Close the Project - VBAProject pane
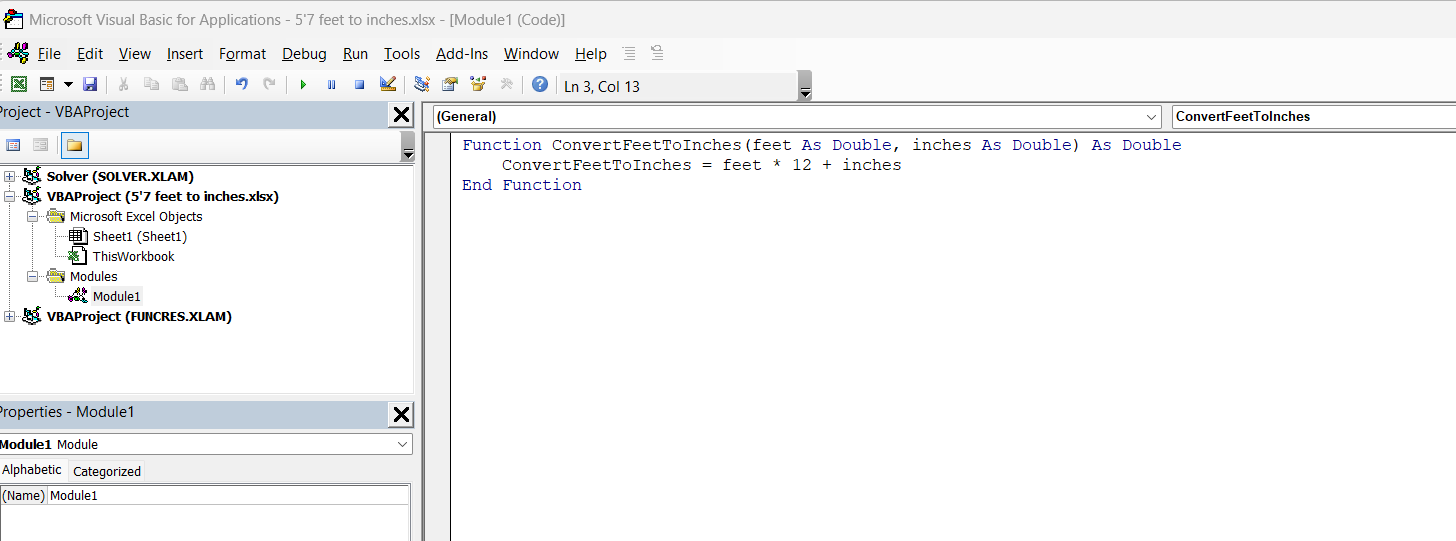This screenshot has height=541, width=1456. 400,114
